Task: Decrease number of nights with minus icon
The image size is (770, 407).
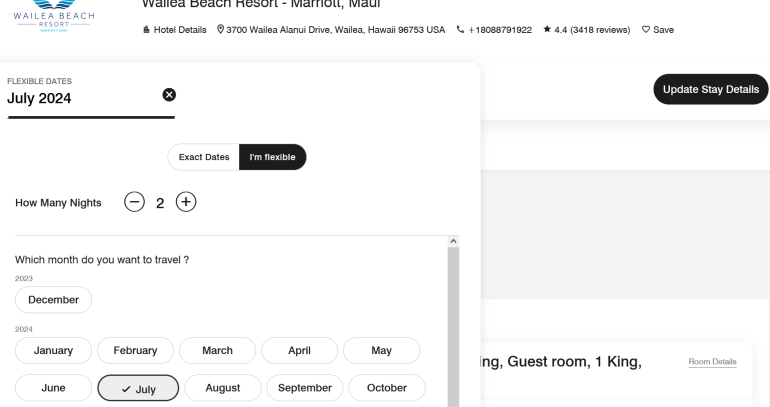Action: (x=134, y=202)
